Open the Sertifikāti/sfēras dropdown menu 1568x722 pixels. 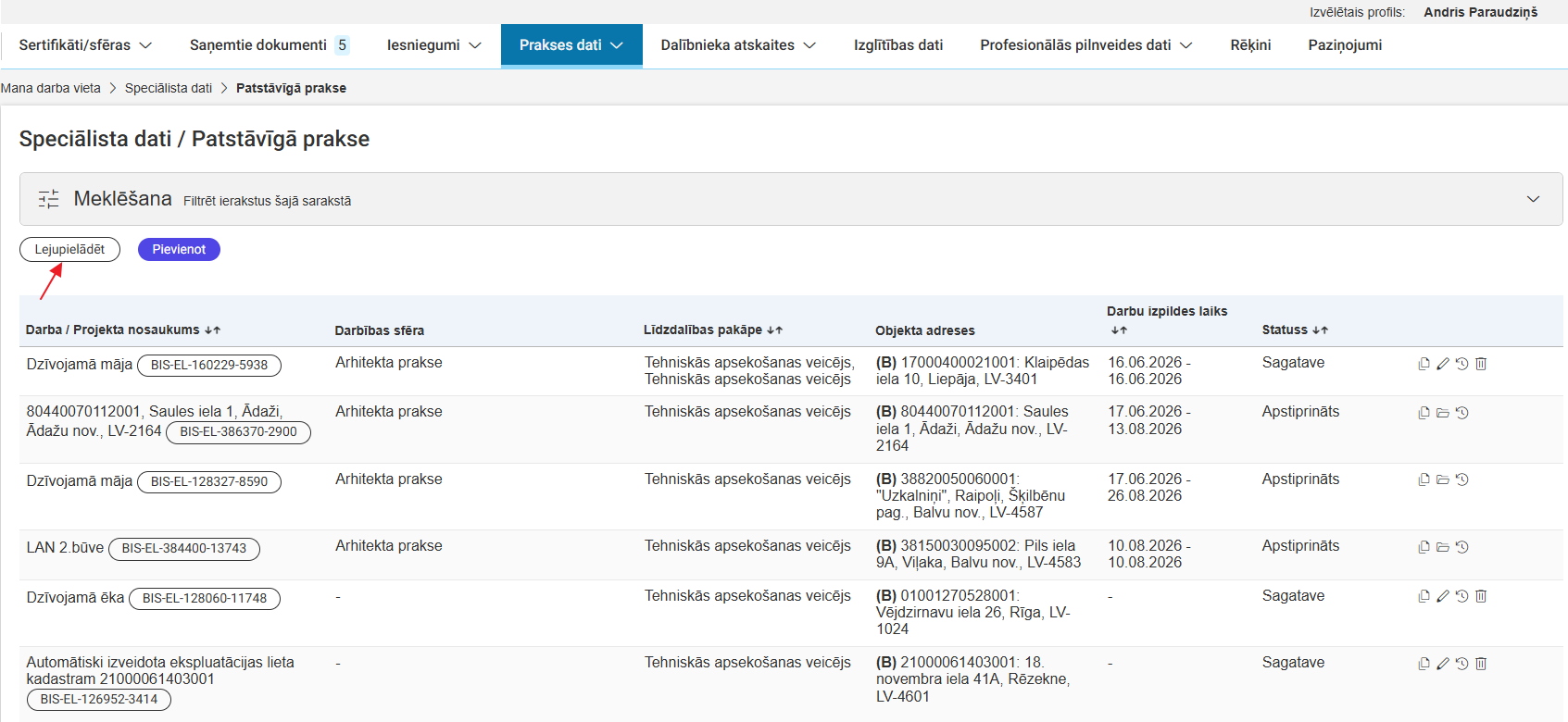point(85,45)
